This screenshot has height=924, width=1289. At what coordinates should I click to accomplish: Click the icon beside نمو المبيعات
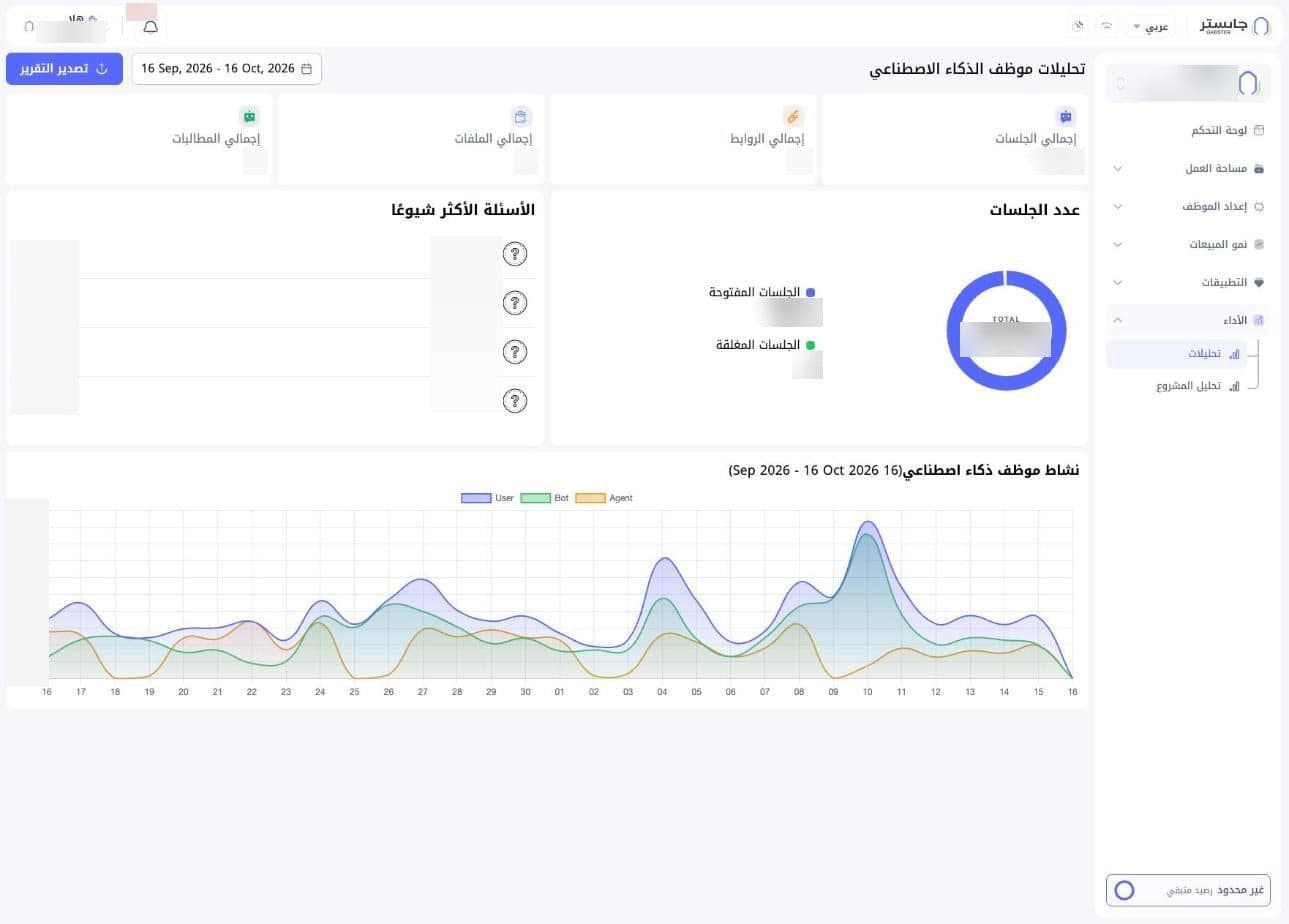coord(1259,245)
